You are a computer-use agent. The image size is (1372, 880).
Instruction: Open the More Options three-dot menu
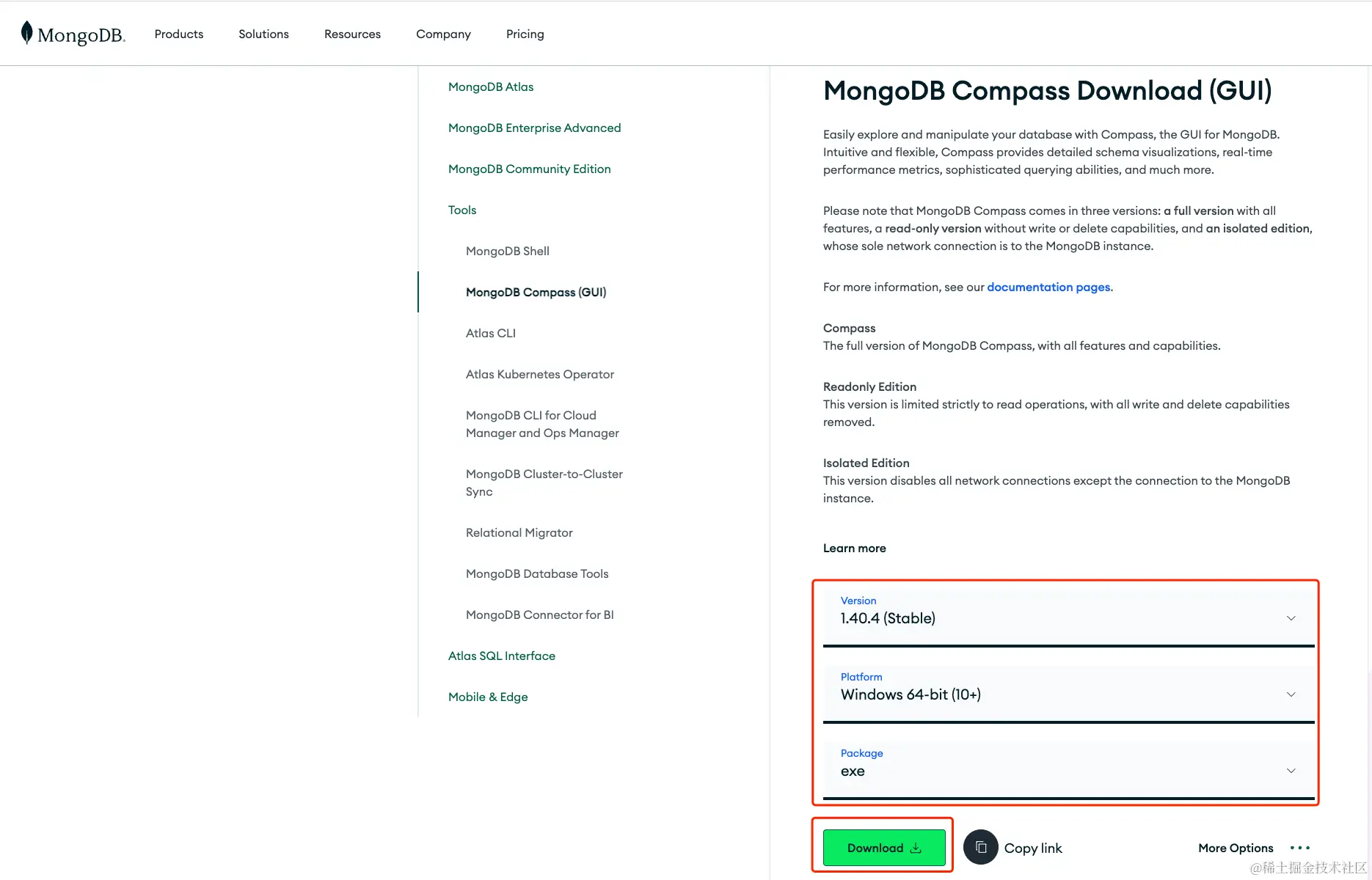point(1300,848)
